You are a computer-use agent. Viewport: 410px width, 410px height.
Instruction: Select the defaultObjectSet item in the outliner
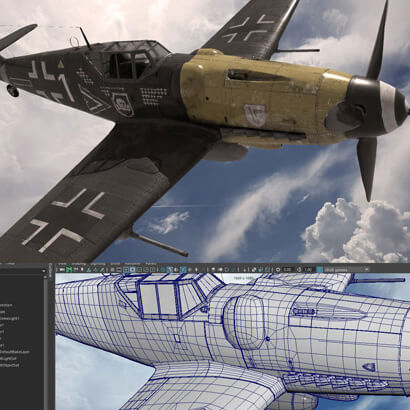tap(10, 365)
